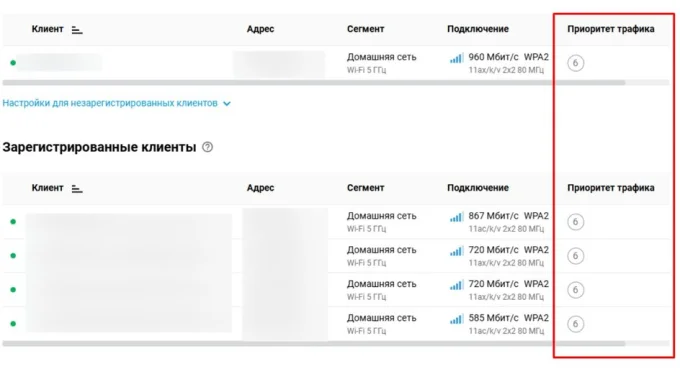The image size is (680, 382).
Task: Click the green status dot of the 585 Мбит/с client
Action: click(x=13, y=324)
